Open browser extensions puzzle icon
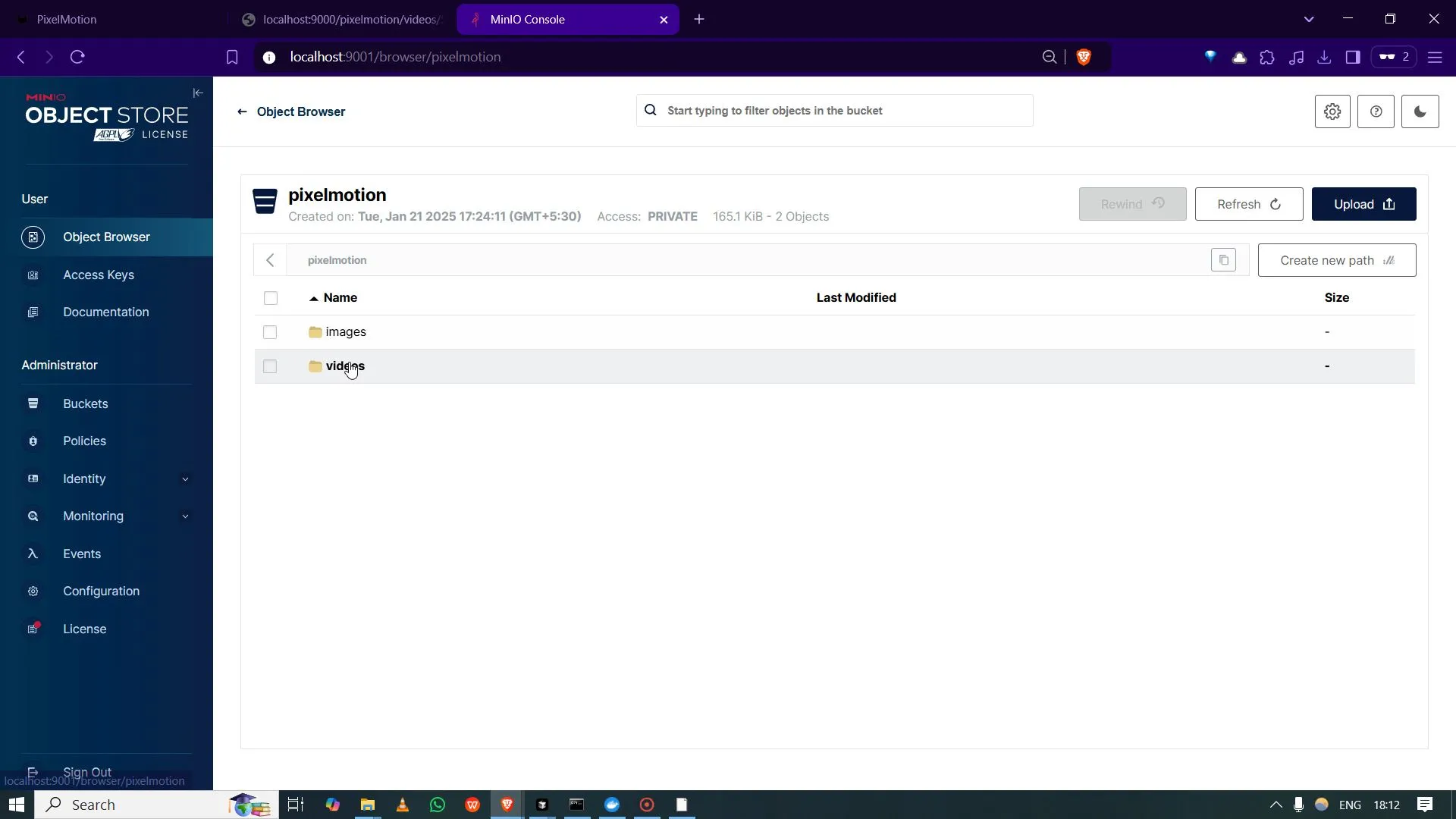Image resolution: width=1456 pixels, height=819 pixels. (x=1267, y=57)
